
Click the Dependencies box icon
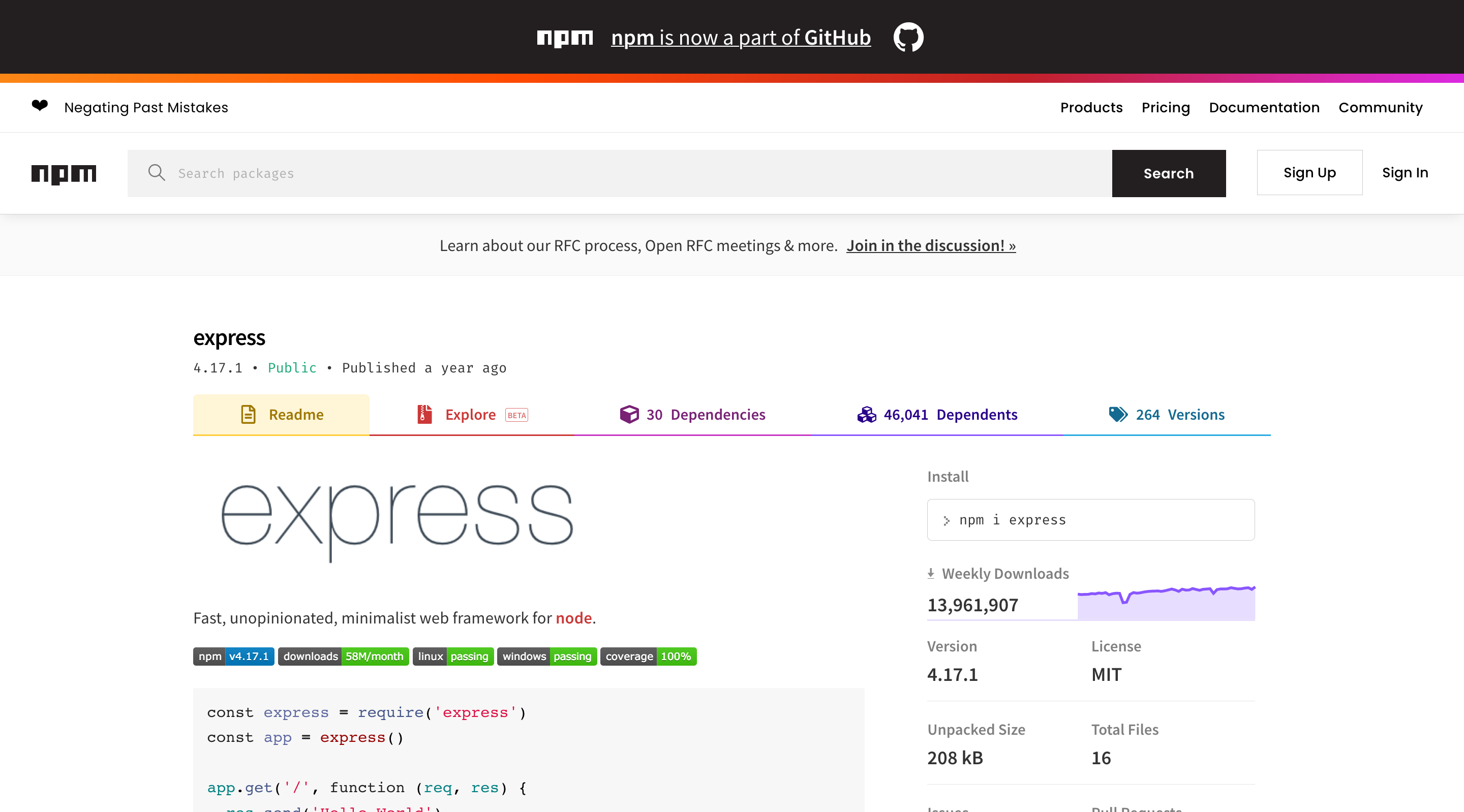[629, 414]
